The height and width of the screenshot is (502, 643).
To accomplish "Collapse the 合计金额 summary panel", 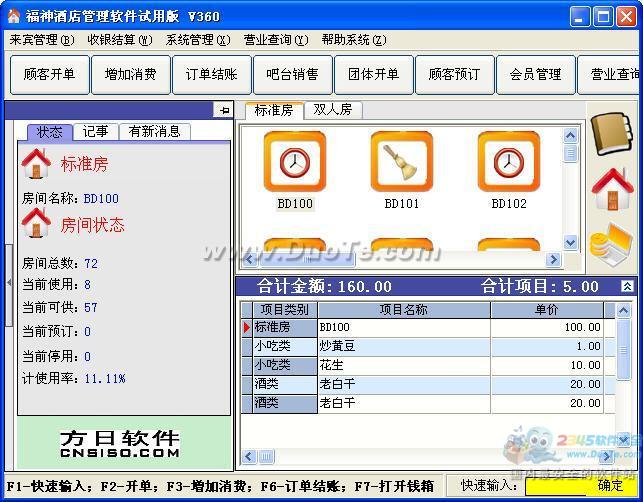I will [626, 286].
